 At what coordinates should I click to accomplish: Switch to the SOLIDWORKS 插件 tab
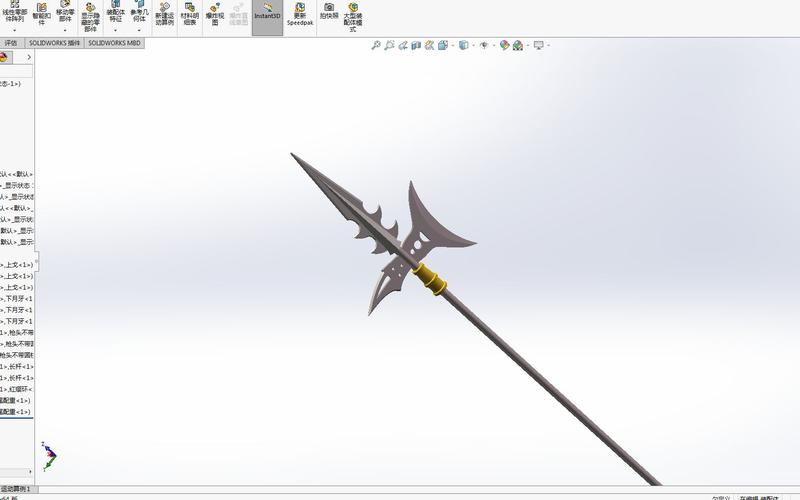pyautogui.click(x=54, y=43)
